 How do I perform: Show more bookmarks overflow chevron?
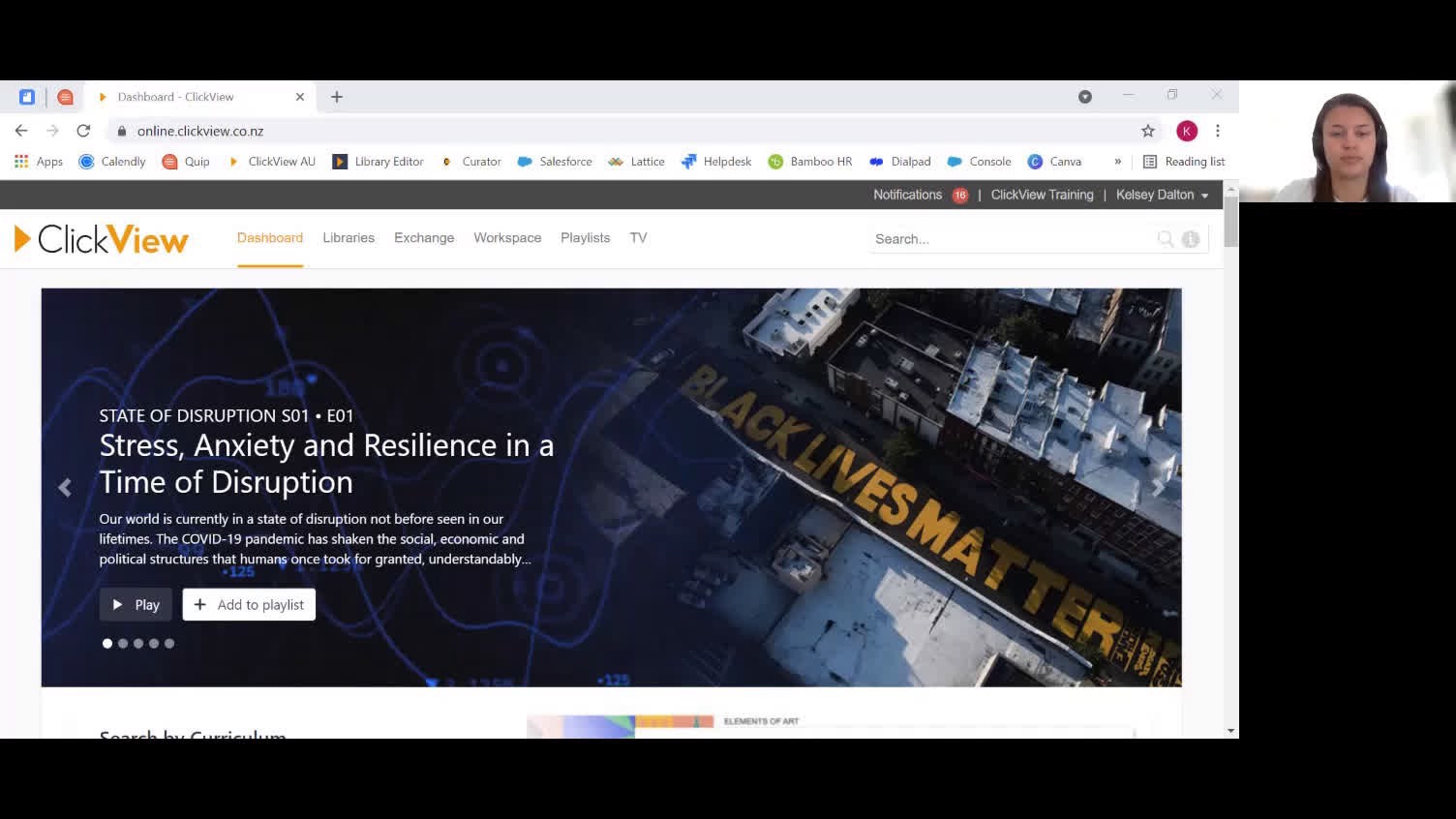1117,162
